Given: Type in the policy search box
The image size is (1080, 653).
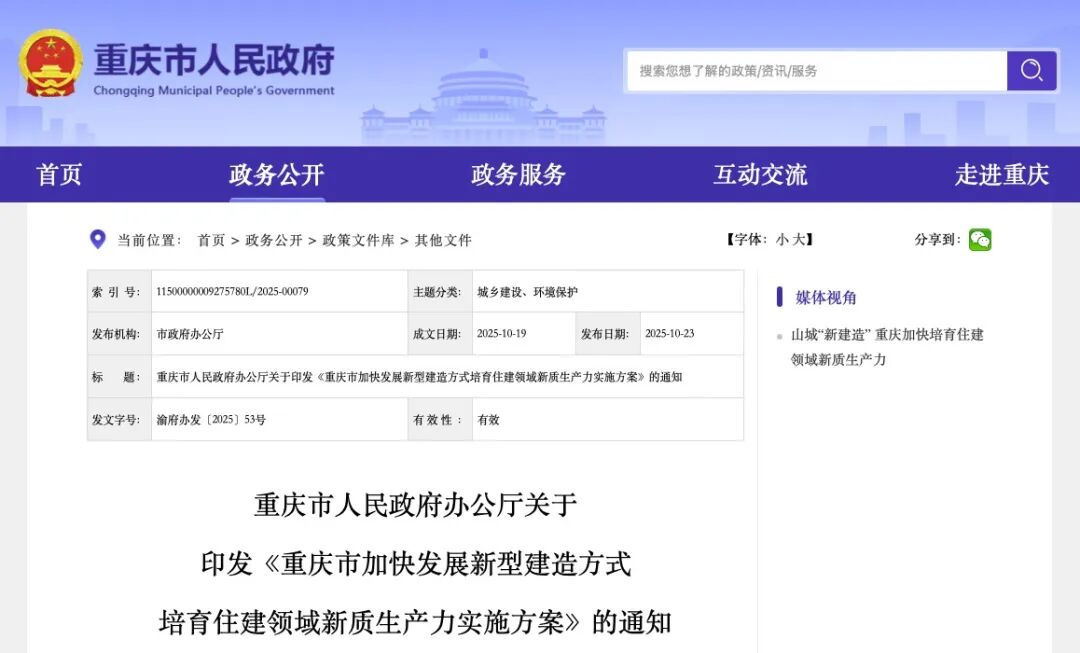Looking at the screenshot, I should [815, 71].
